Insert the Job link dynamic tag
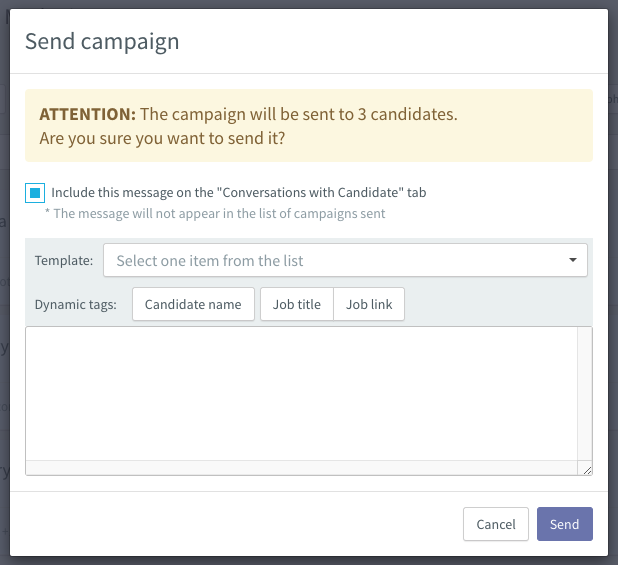The width and height of the screenshot is (618, 565). pyautogui.click(x=369, y=305)
